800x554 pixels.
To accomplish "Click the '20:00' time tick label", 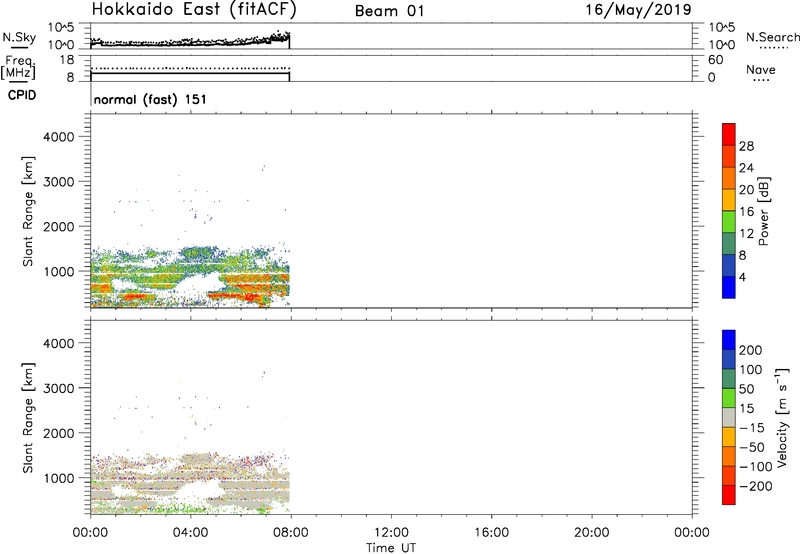I will click(x=592, y=533).
